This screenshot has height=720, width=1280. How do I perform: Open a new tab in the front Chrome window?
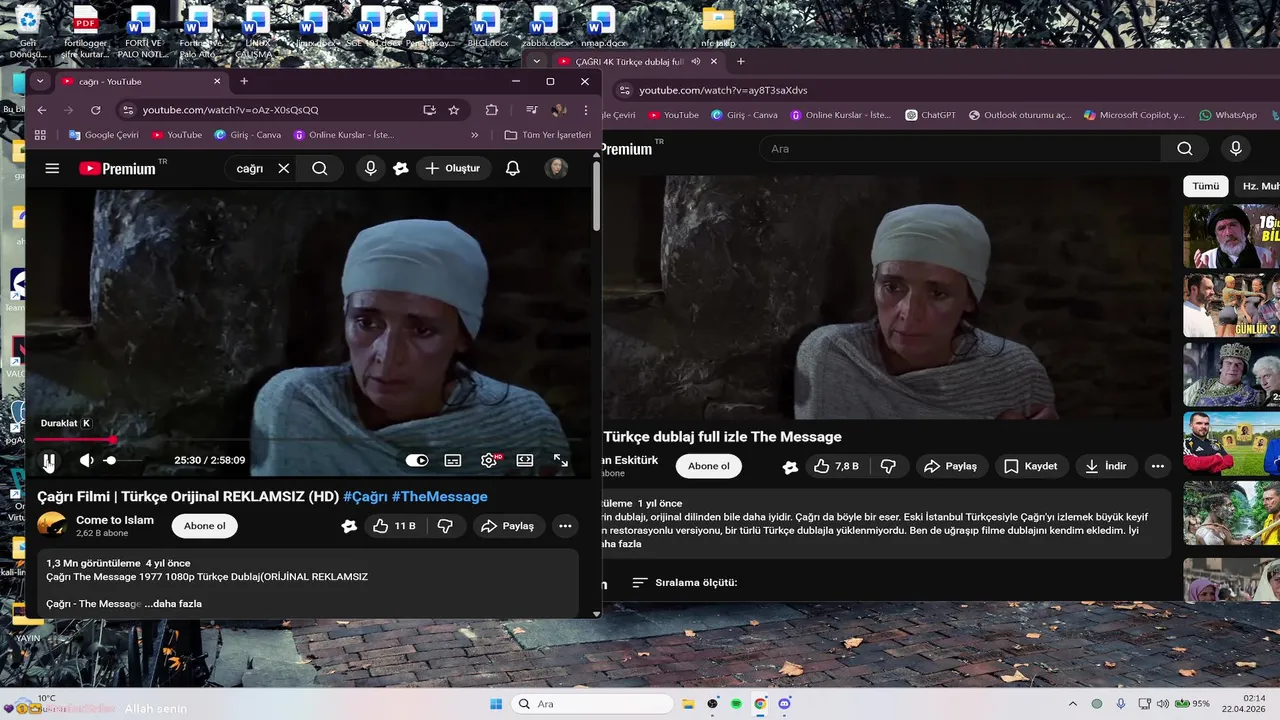coord(244,81)
